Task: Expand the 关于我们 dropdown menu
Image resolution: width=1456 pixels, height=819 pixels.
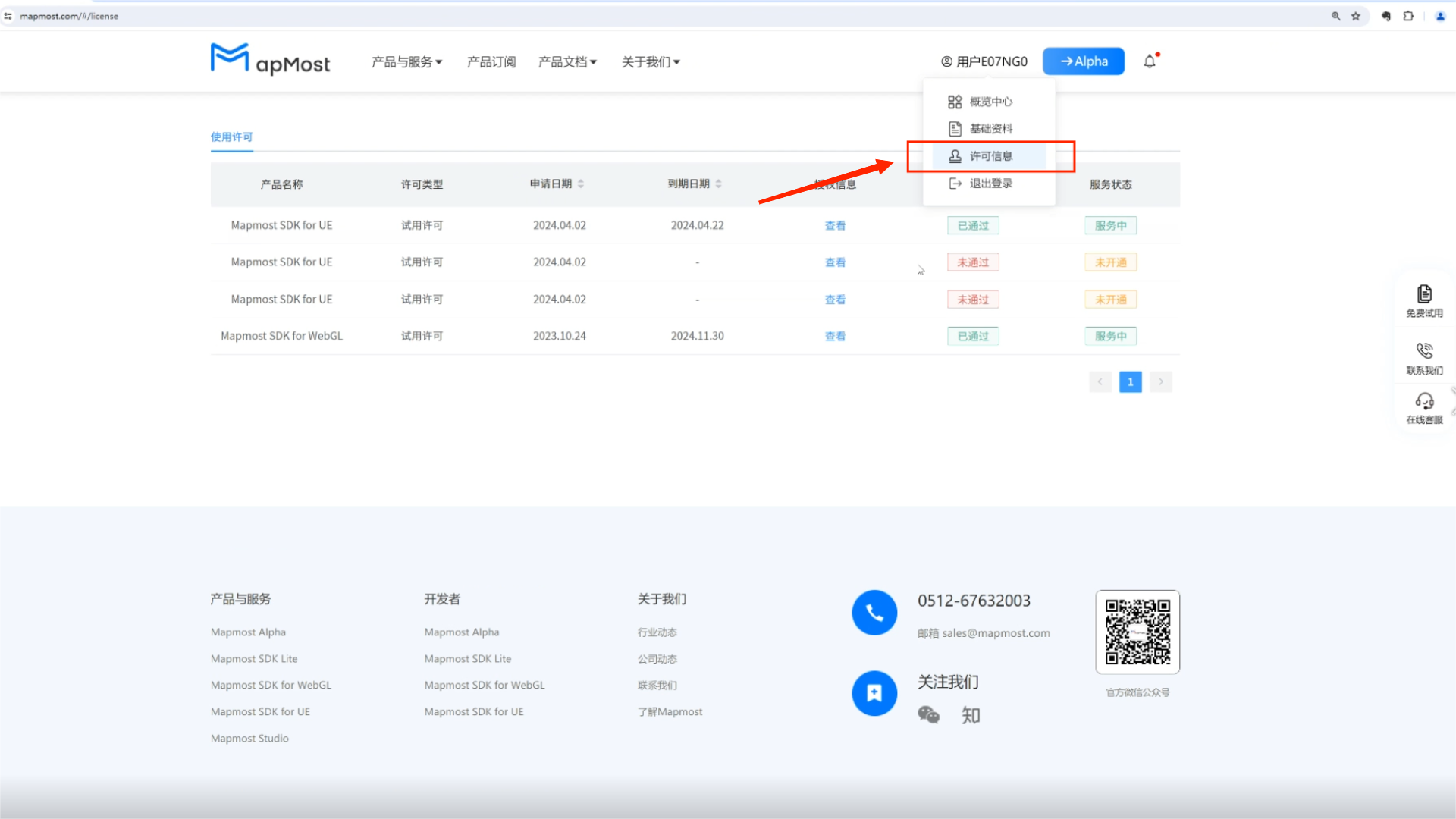Action: tap(651, 62)
